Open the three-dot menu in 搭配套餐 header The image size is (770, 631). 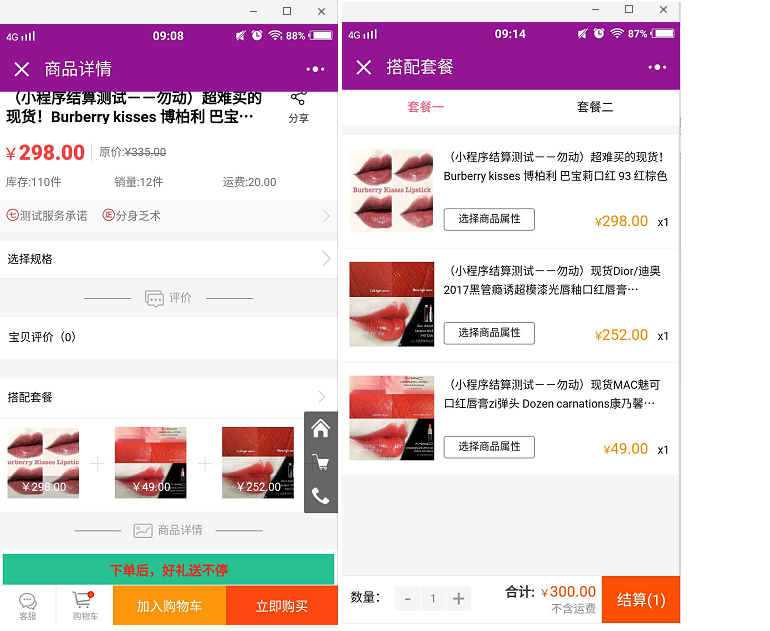(x=657, y=67)
